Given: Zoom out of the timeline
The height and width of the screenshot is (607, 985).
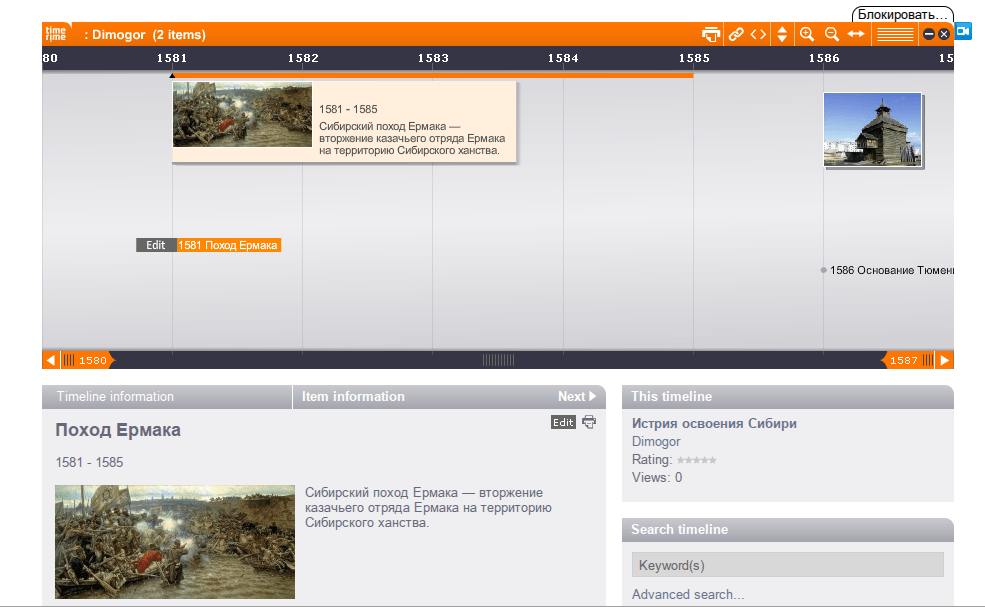Looking at the screenshot, I should point(831,34).
